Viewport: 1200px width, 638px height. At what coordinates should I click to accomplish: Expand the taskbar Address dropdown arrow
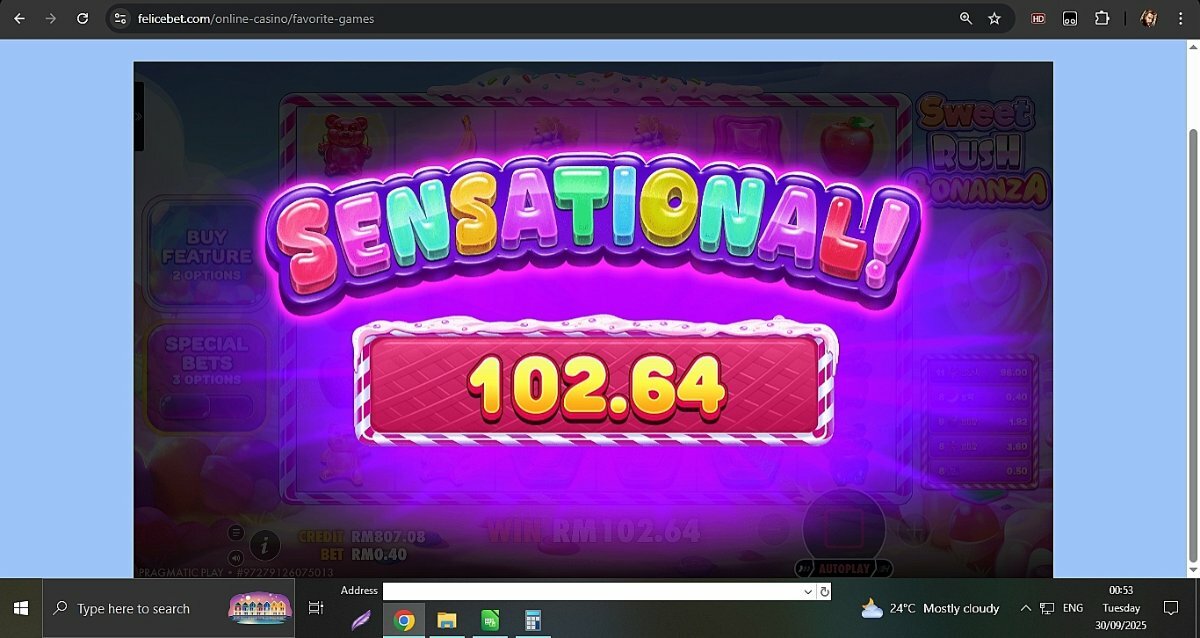[808, 592]
